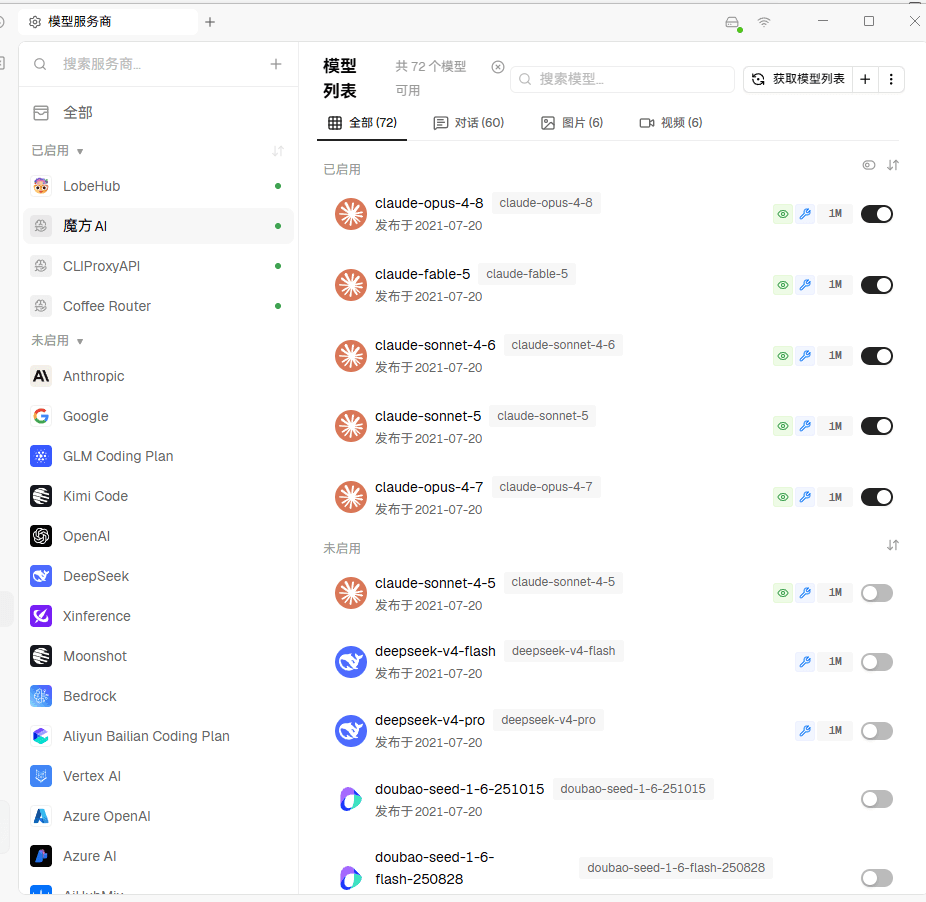Turn off claude-fable-5 toggle
The image size is (926, 902).
[877, 285]
